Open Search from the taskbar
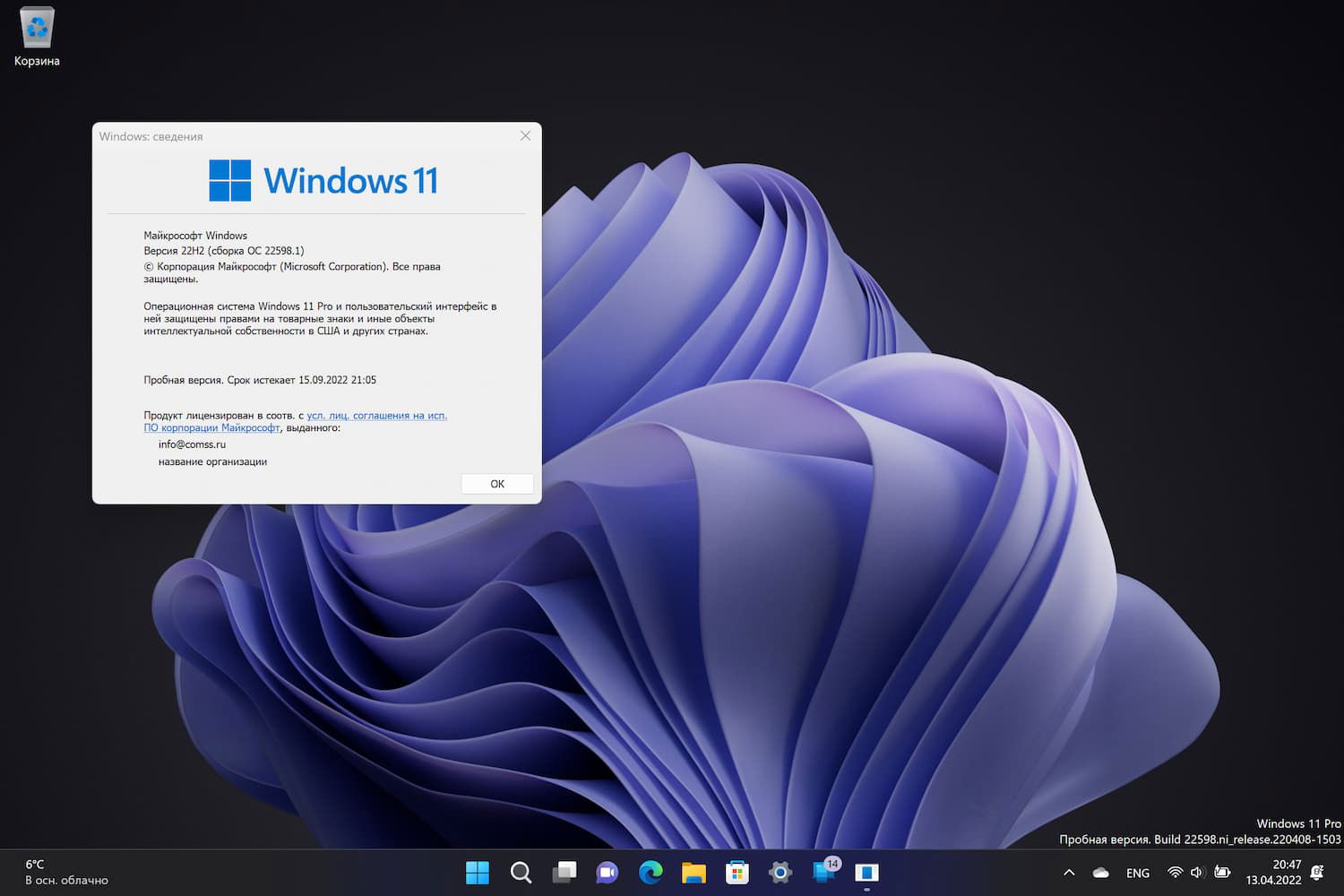Viewport: 1344px width, 896px height. click(521, 872)
